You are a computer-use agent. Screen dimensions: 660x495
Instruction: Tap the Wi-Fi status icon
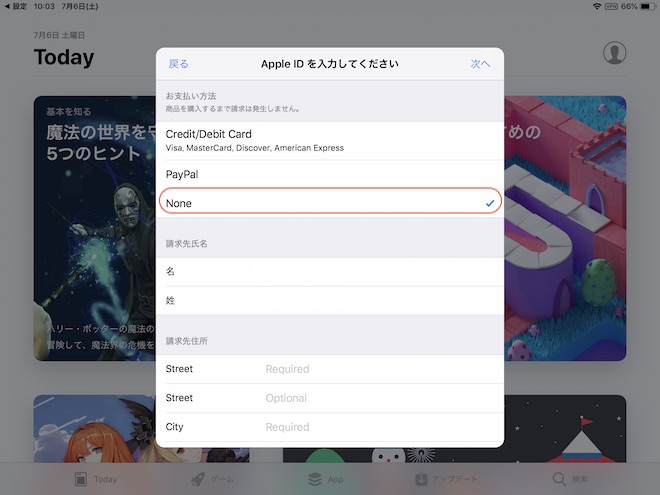pyautogui.click(x=596, y=6)
